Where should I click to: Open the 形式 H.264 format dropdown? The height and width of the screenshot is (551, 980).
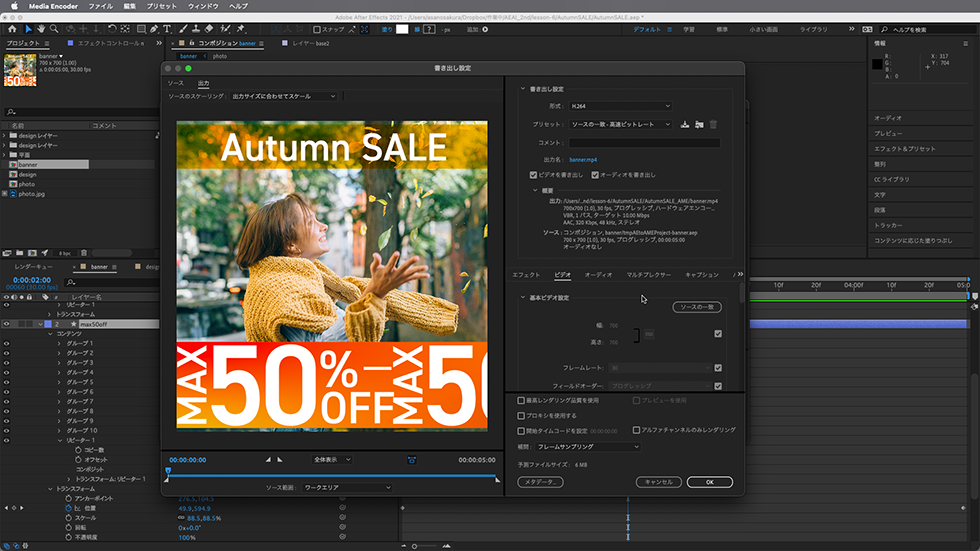point(619,106)
